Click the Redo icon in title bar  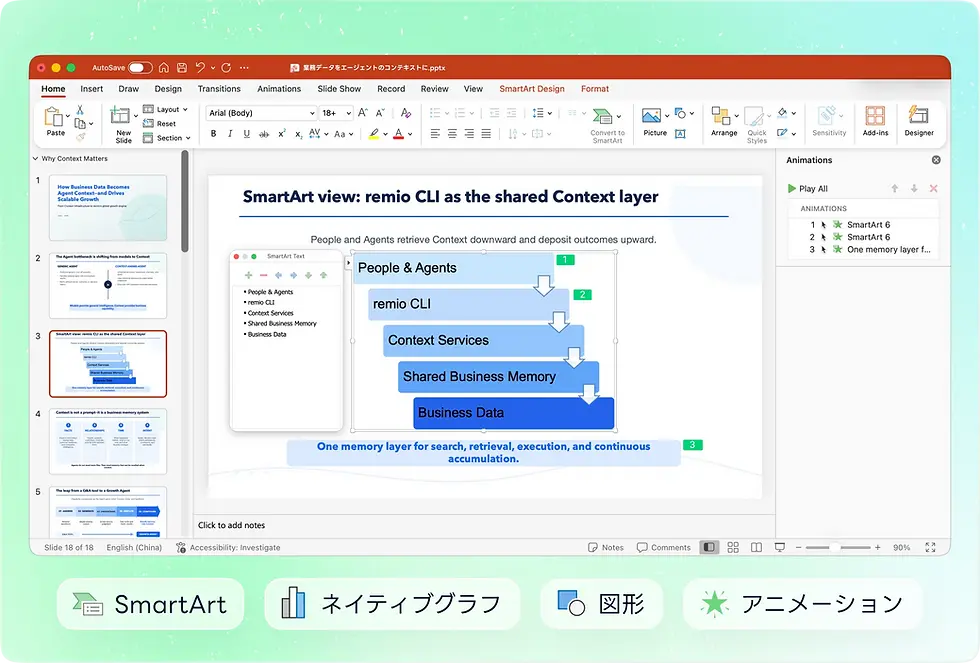226,67
